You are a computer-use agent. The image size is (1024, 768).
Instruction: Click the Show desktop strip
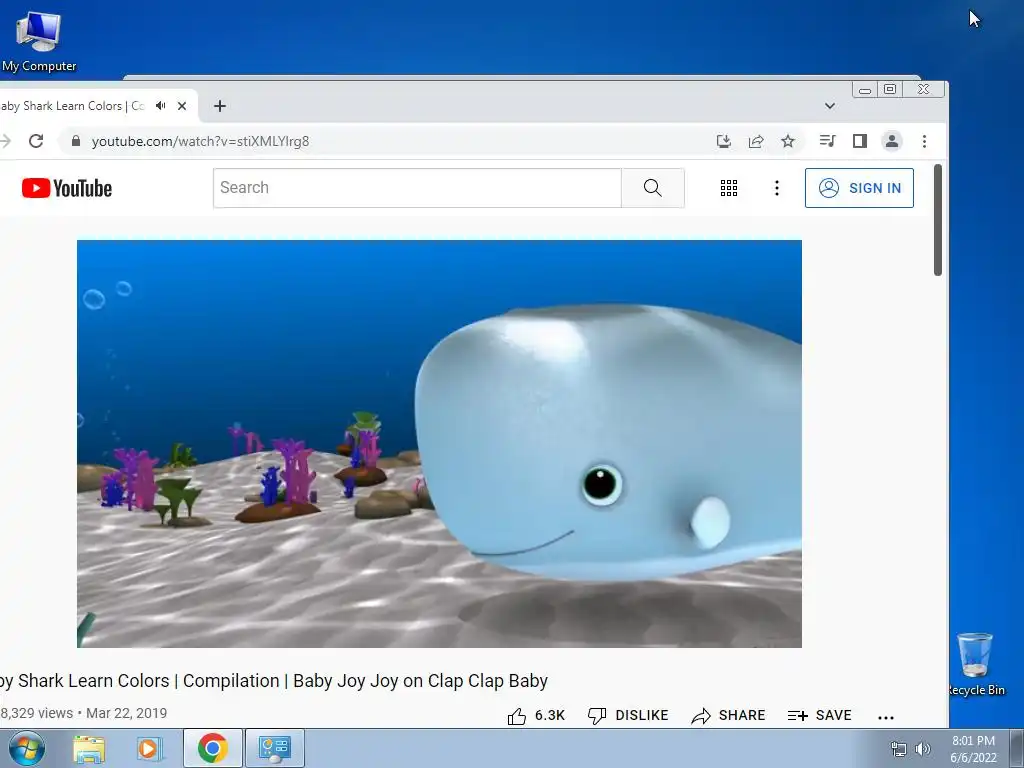(x=1017, y=748)
